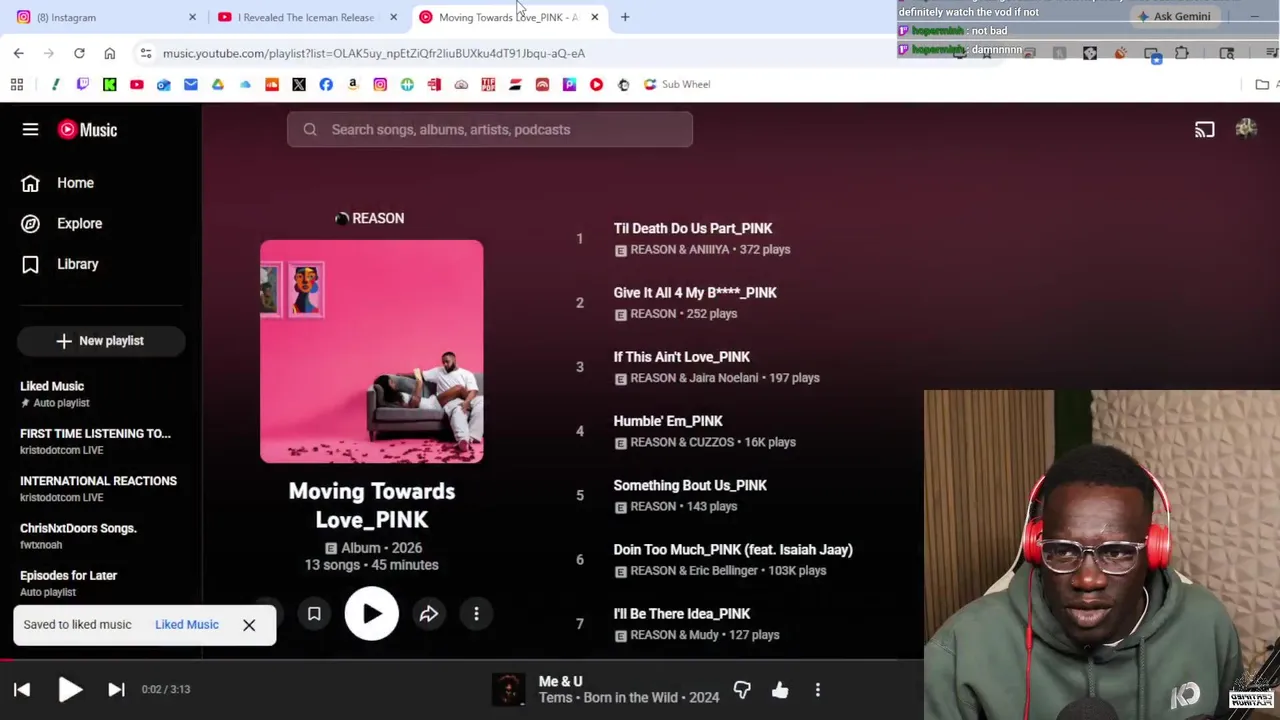Viewport: 1280px width, 720px height.
Task: Open album more options three-dot menu
Action: [476, 614]
